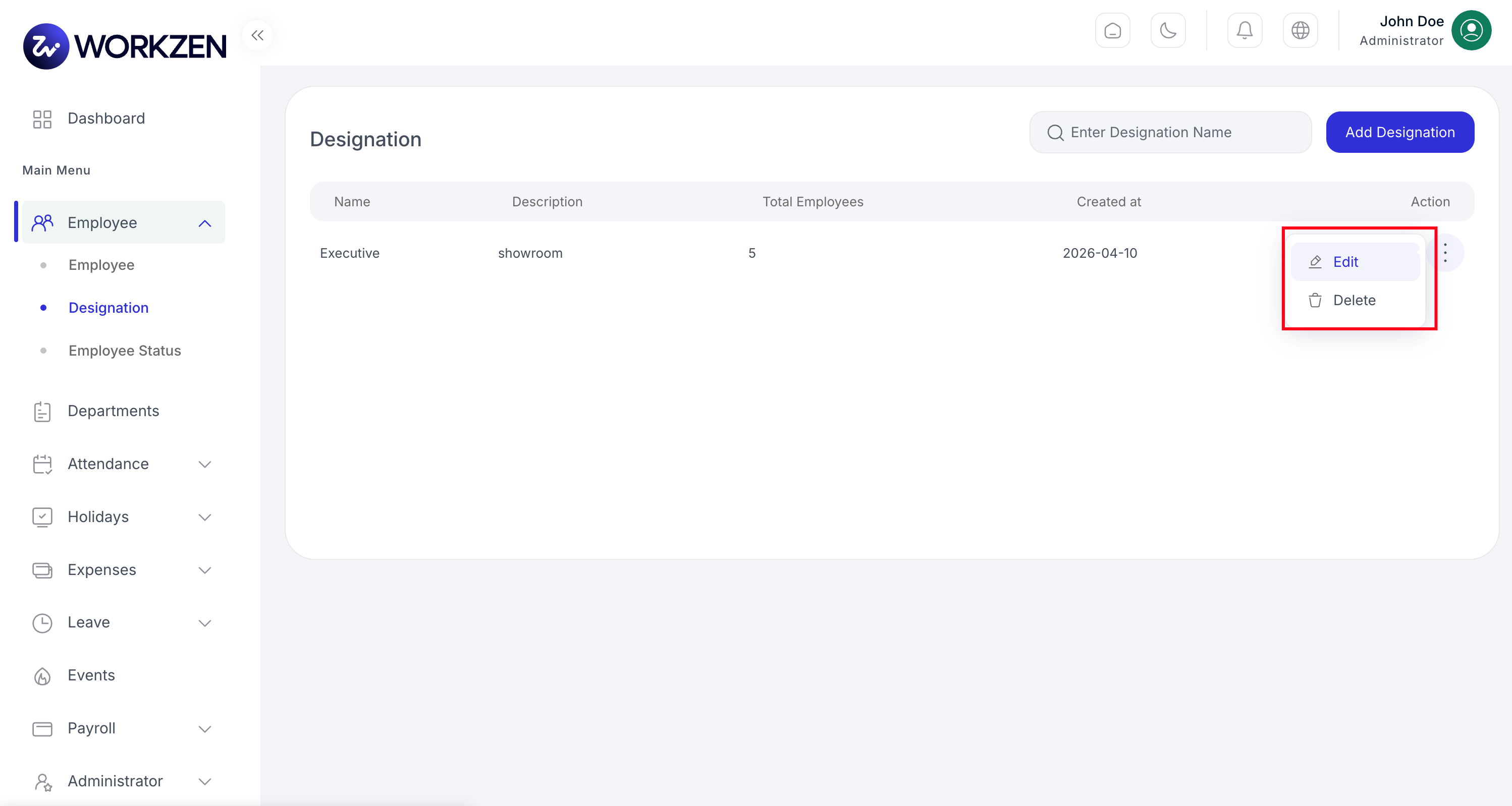Viewport: 1512px width, 806px height.
Task: Collapse the Employee menu chevron
Action: coord(205,223)
